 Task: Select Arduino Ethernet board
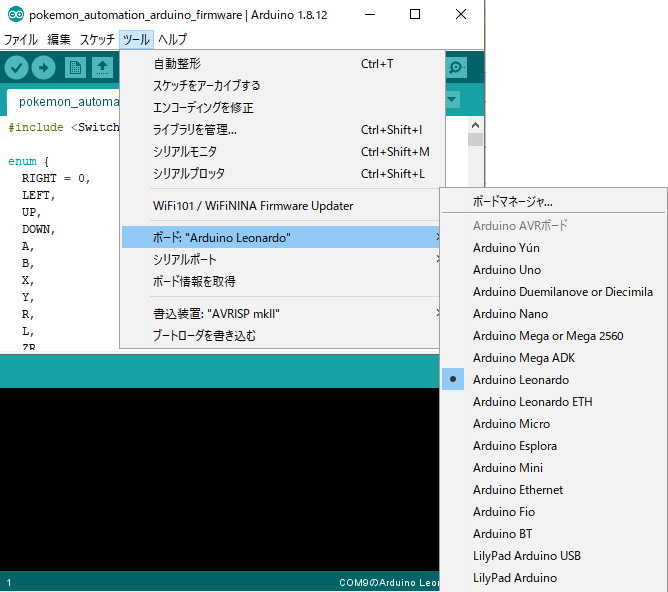[x=554, y=490]
